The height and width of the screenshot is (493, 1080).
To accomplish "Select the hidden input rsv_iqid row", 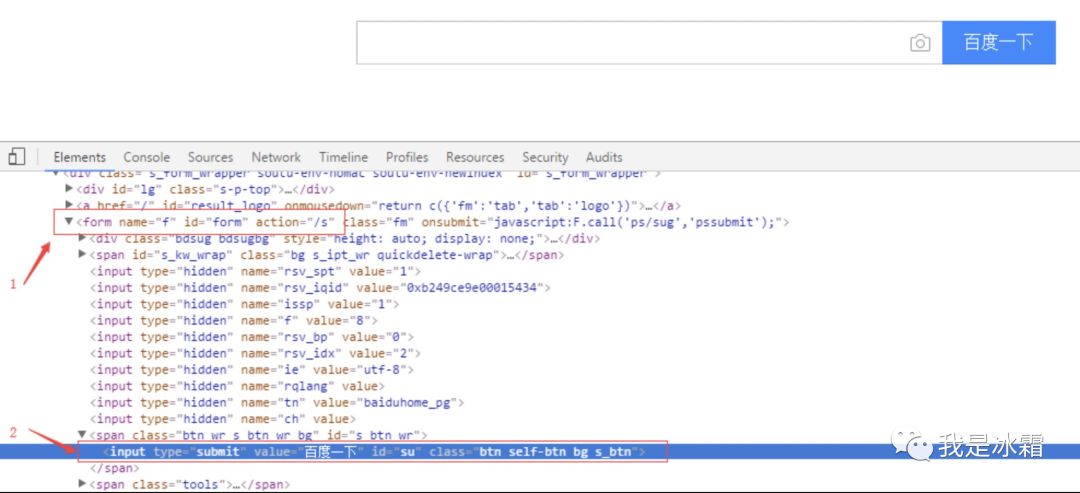I will (x=320, y=287).
